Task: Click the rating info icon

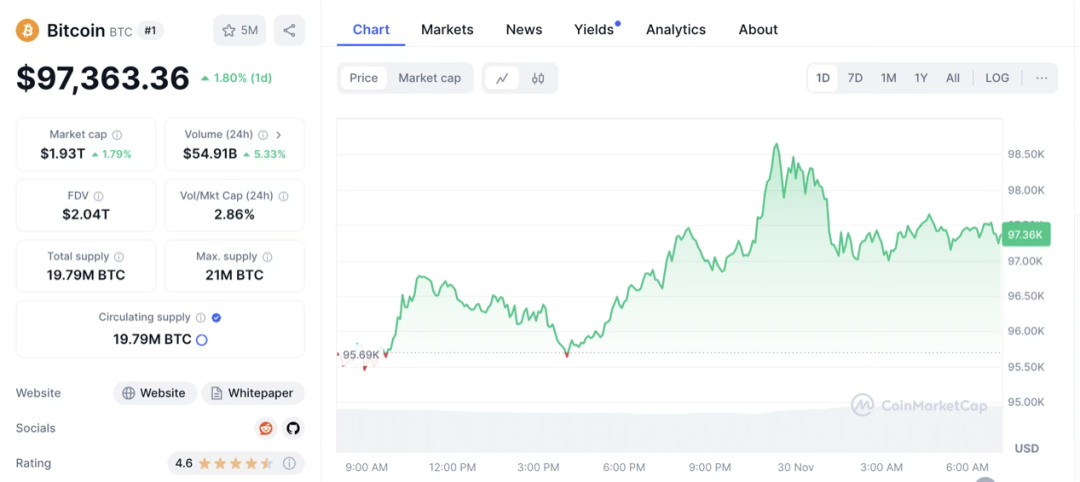Action: (289, 463)
